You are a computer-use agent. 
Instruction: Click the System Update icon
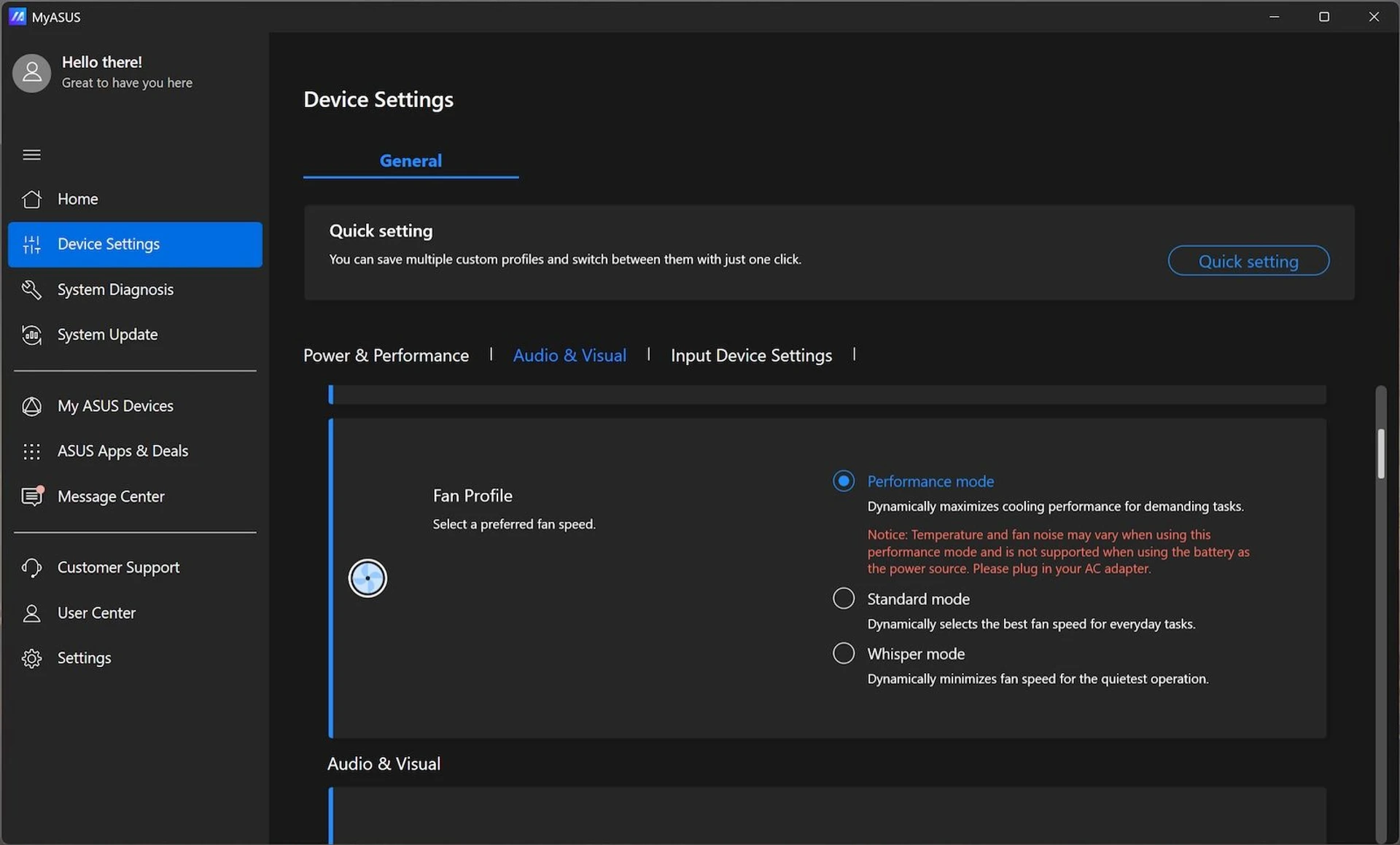click(x=31, y=335)
